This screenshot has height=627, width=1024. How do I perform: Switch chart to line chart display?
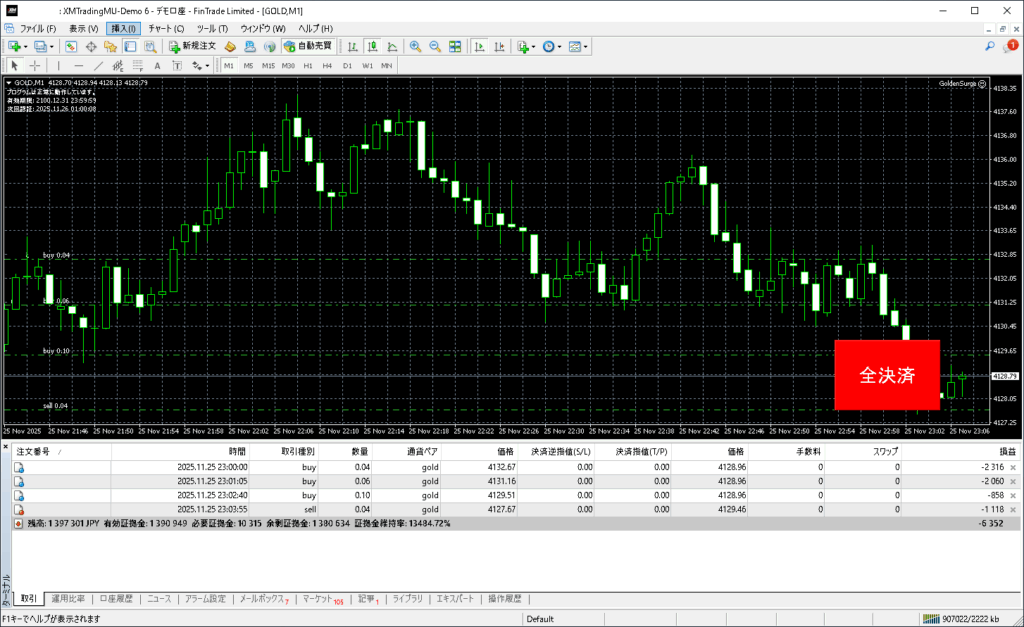[x=391, y=47]
